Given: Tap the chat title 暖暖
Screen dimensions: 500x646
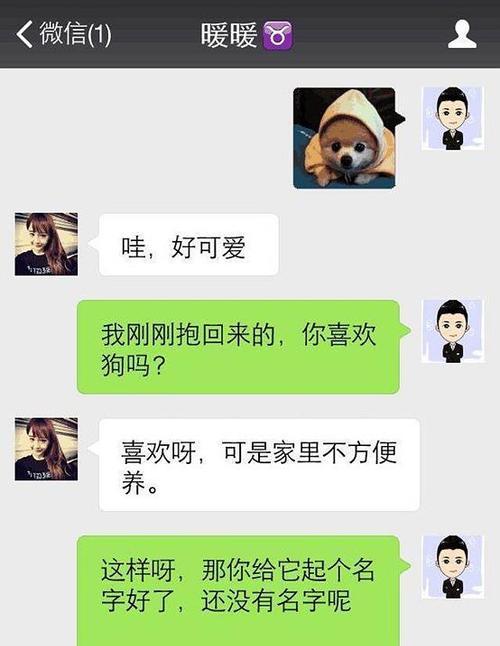Looking at the screenshot, I should [229, 34].
